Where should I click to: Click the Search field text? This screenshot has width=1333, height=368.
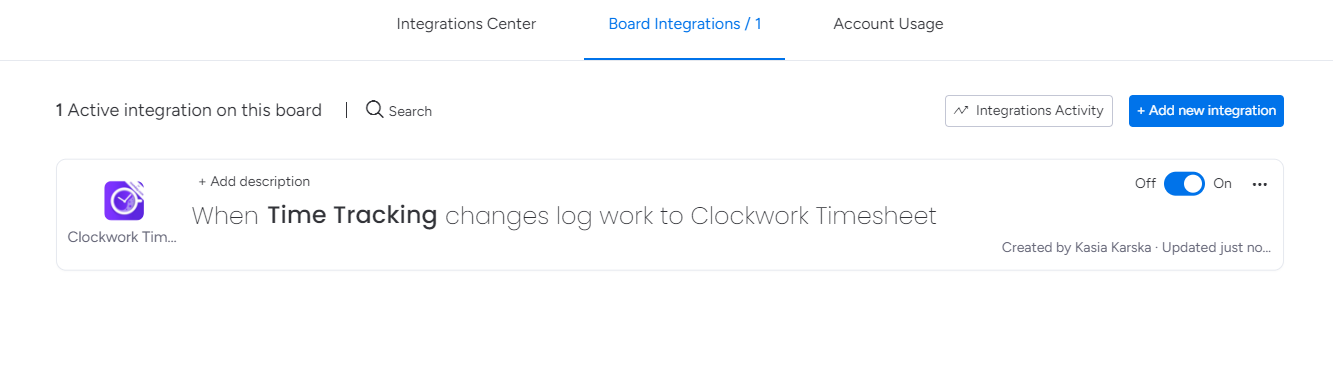410,111
